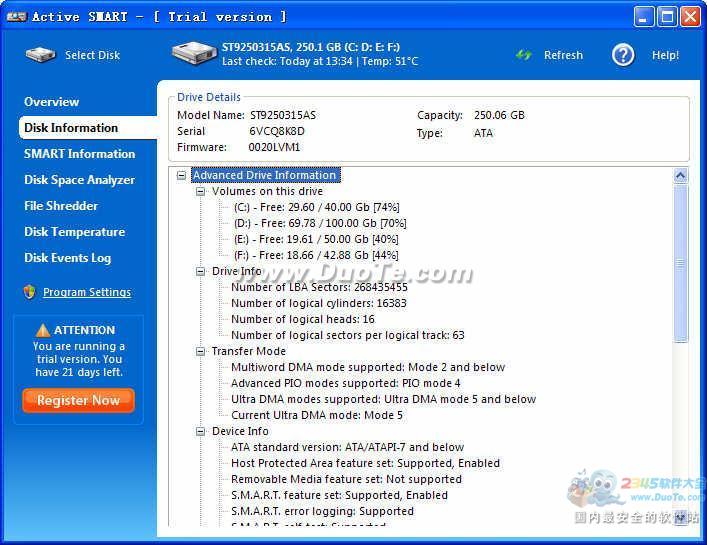707x545 pixels.
Task: Select Number of LBA Sectors row
Action: pos(319,287)
